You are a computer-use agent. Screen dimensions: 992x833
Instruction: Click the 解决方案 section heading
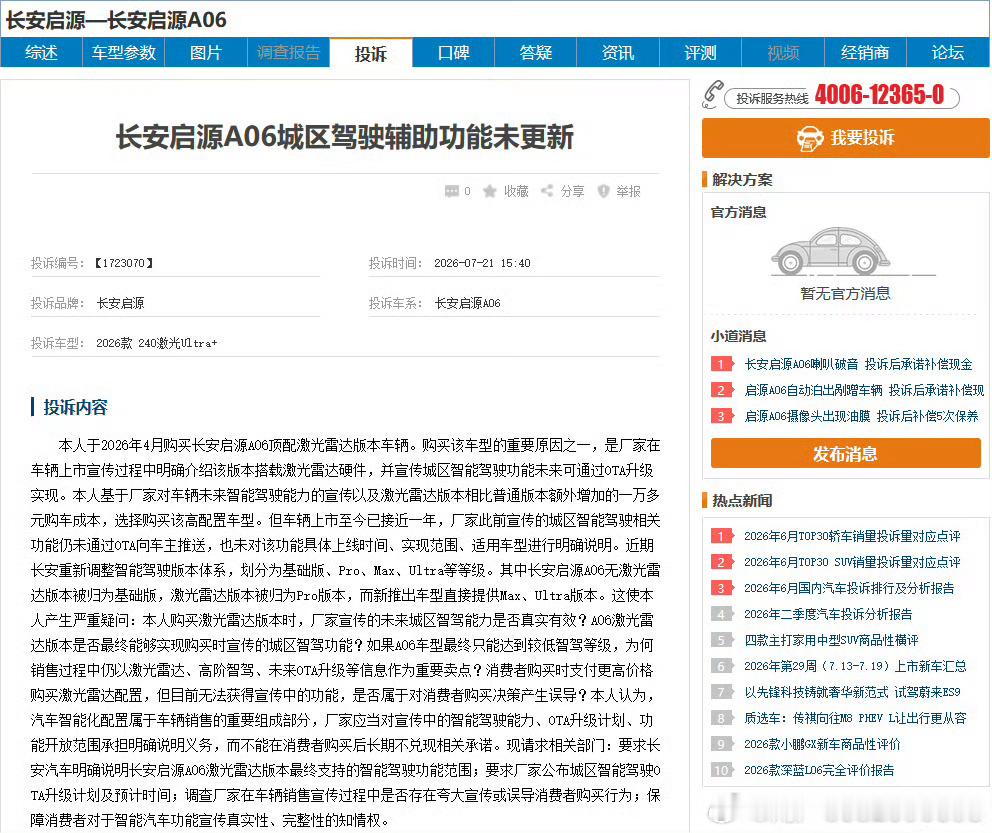[x=742, y=180]
